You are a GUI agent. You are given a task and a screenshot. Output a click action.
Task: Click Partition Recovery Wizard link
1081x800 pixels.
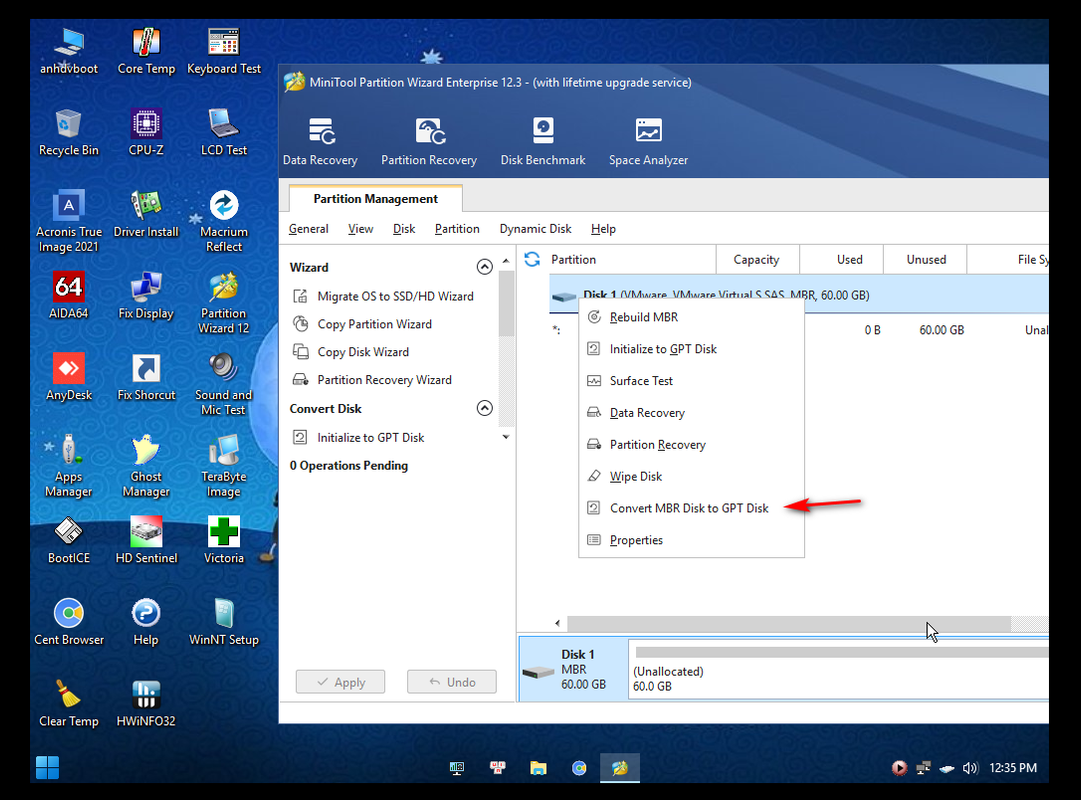pos(373,380)
